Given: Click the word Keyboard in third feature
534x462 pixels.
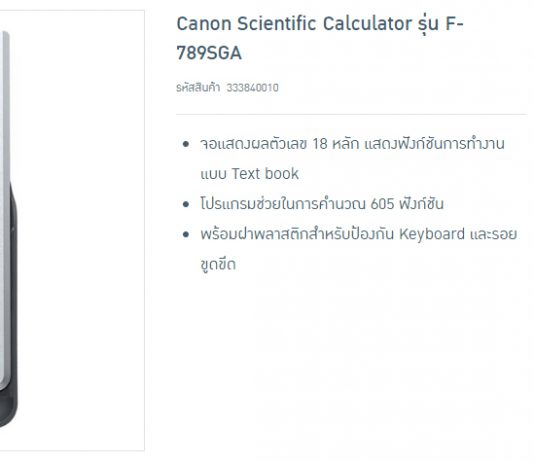Looking at the screenshot, I should point(432,234).
